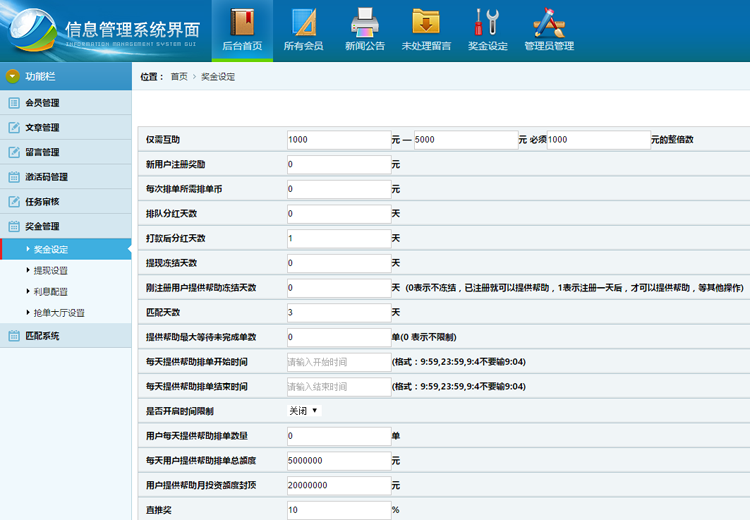The height and width of the screenshot is (520, 750).
Task: Click 每天提供帮助排单开始时间 input field
Action: click(337, 362)
